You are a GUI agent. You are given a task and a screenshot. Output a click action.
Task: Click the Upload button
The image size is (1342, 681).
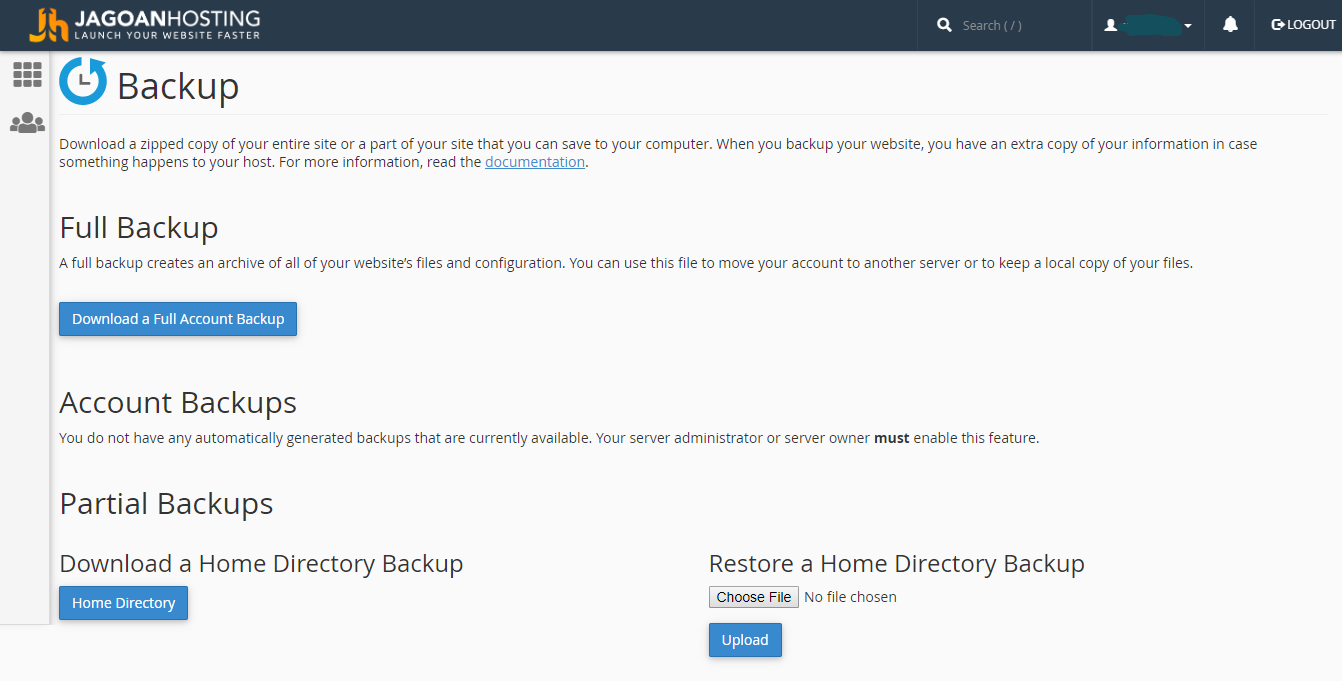(x=745, y=640)
